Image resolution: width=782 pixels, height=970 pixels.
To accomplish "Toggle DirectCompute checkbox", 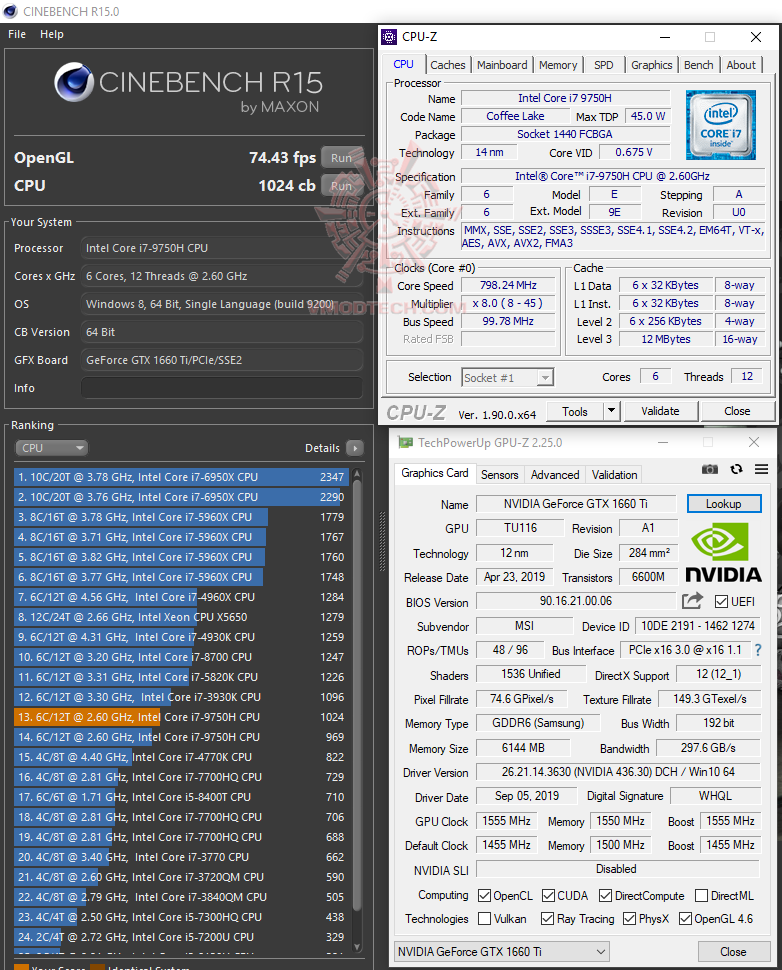I will point(606,896).
